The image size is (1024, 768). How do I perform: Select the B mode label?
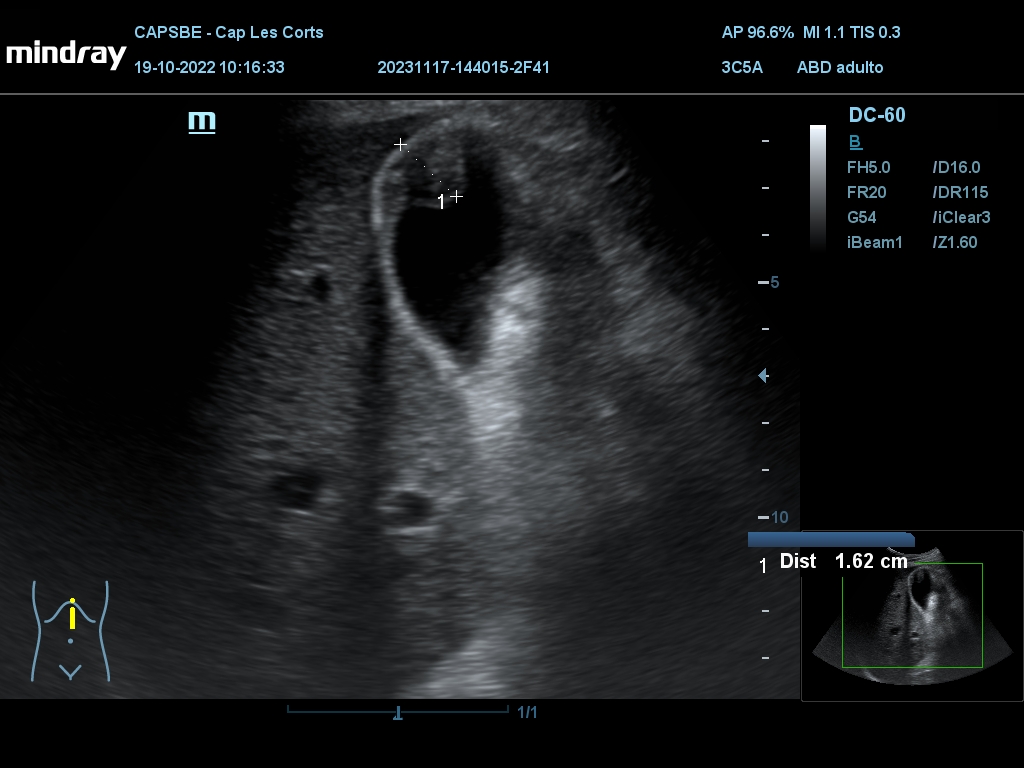click(855, 142)
